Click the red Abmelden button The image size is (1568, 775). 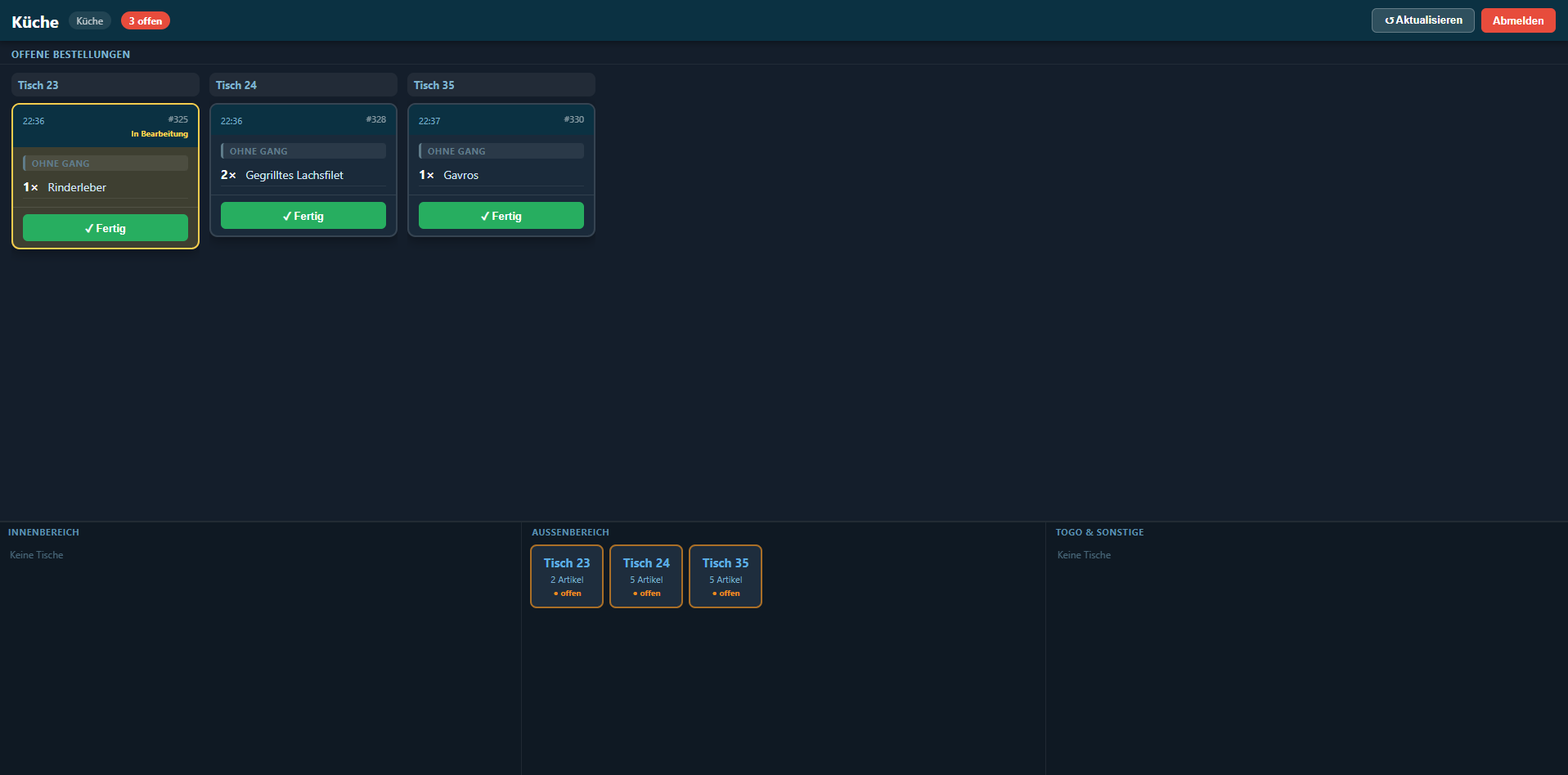point(1517,20)
